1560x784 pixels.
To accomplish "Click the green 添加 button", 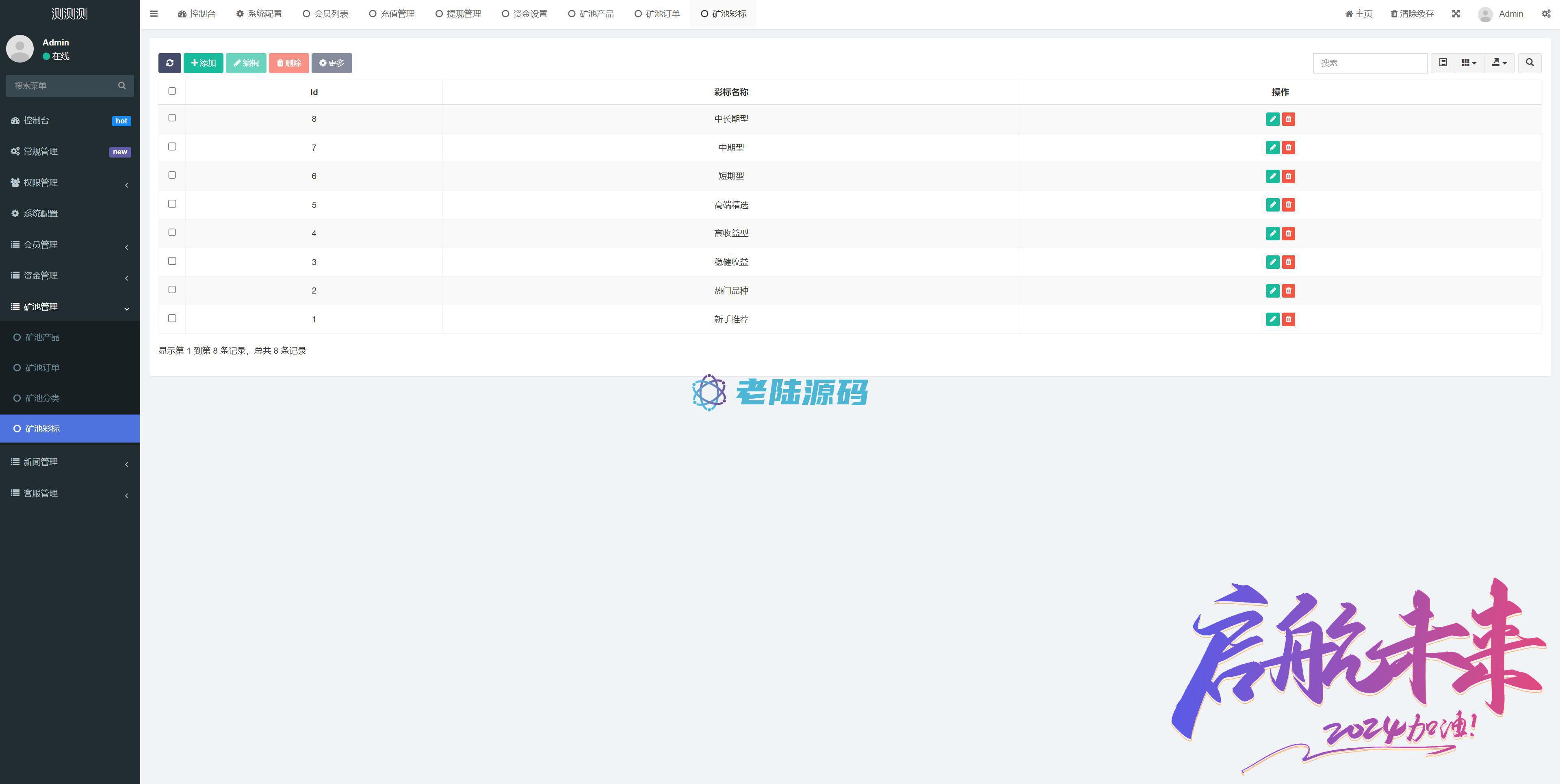I will click(204, 63).
